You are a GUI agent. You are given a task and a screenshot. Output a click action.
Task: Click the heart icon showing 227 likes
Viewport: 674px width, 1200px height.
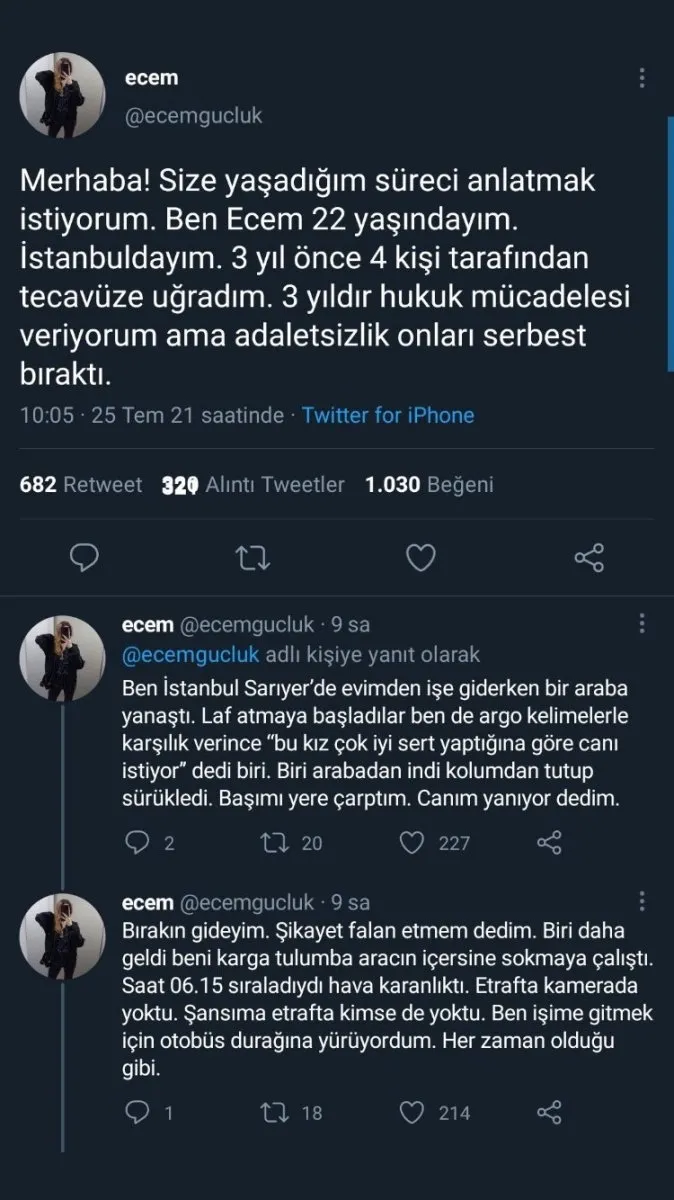click(409, 843)
